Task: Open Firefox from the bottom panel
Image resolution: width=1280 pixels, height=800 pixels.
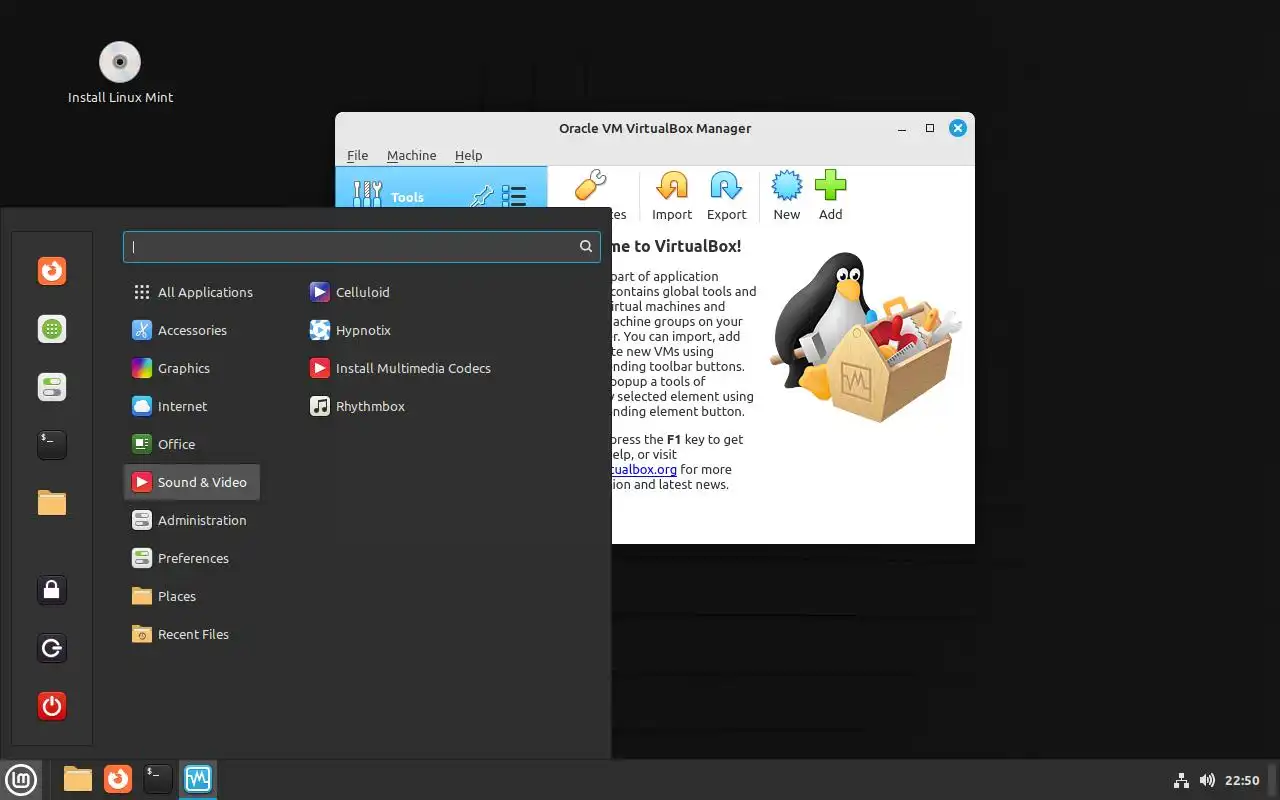Action: [118, 779]
